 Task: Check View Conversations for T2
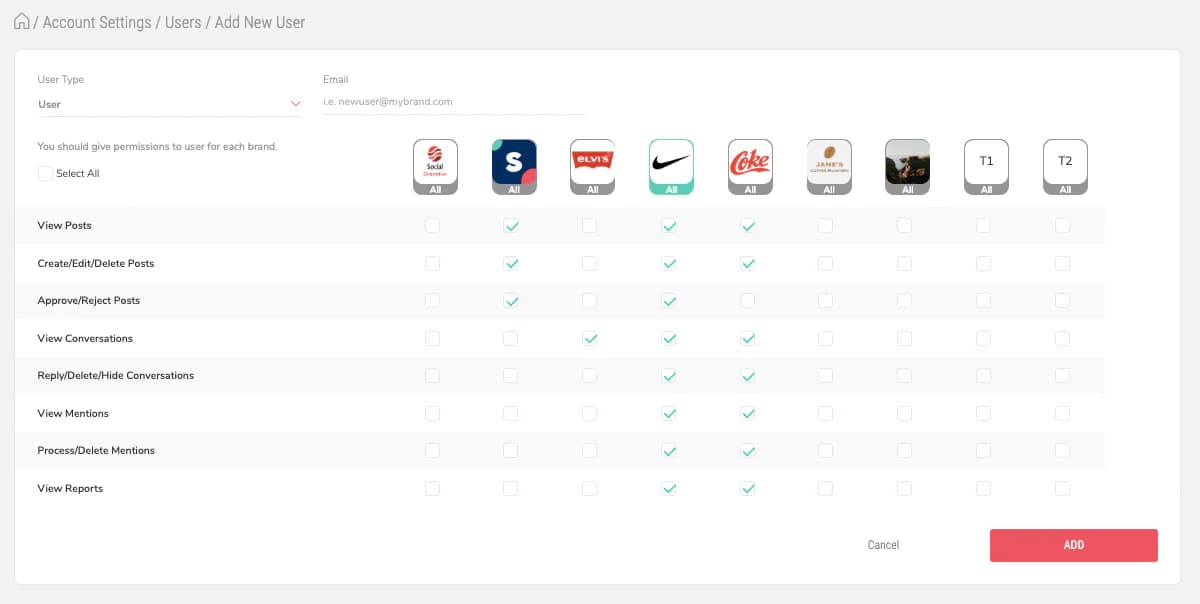click(x=1062, y=339)
